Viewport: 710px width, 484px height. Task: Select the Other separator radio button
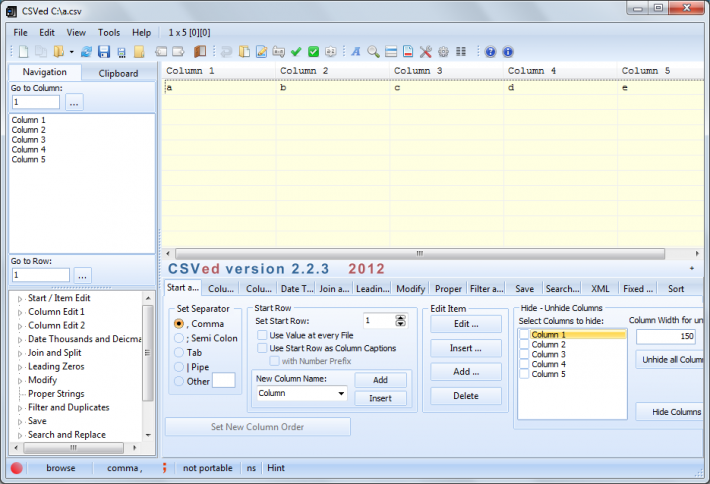(179, 381)
